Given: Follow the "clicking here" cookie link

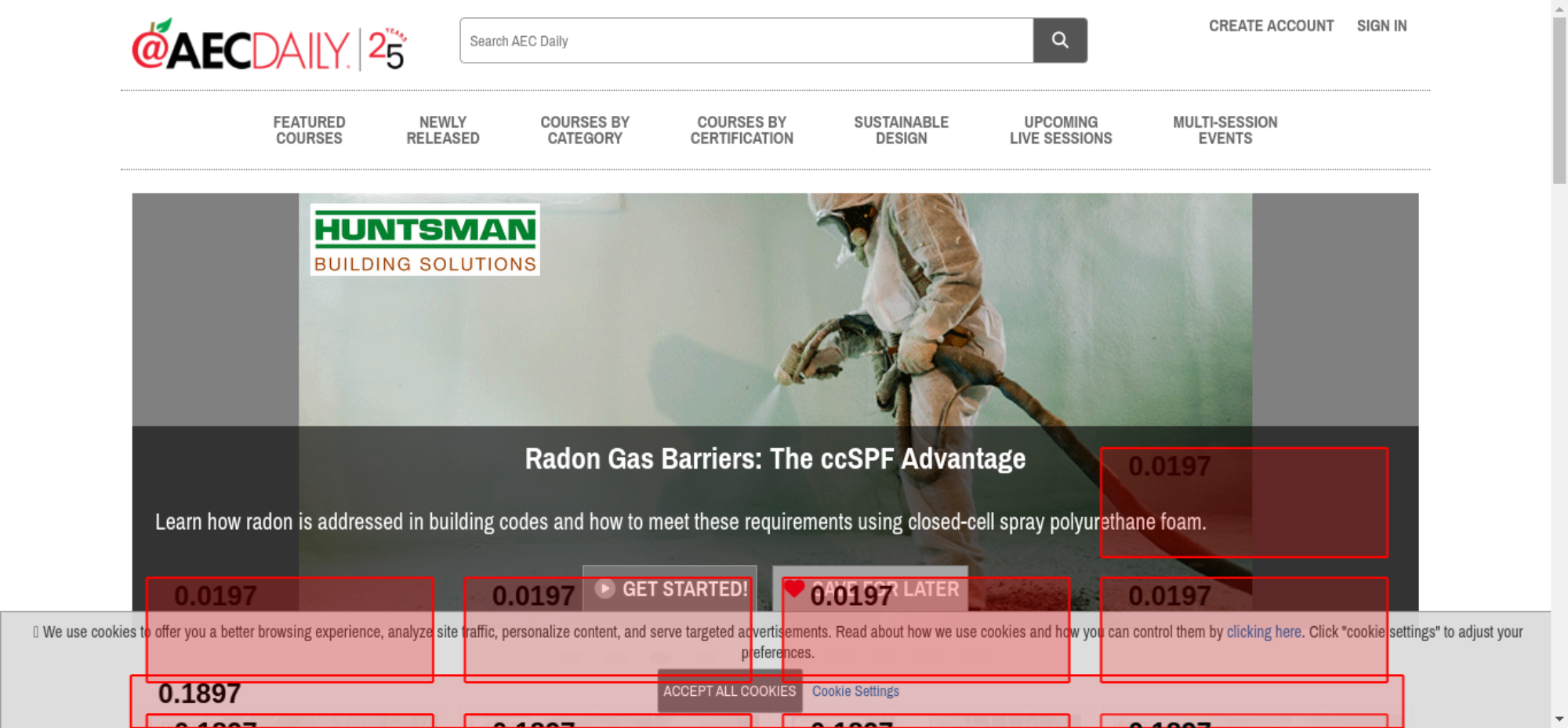Looking at the screenshot, I should tap(1263, 632).
